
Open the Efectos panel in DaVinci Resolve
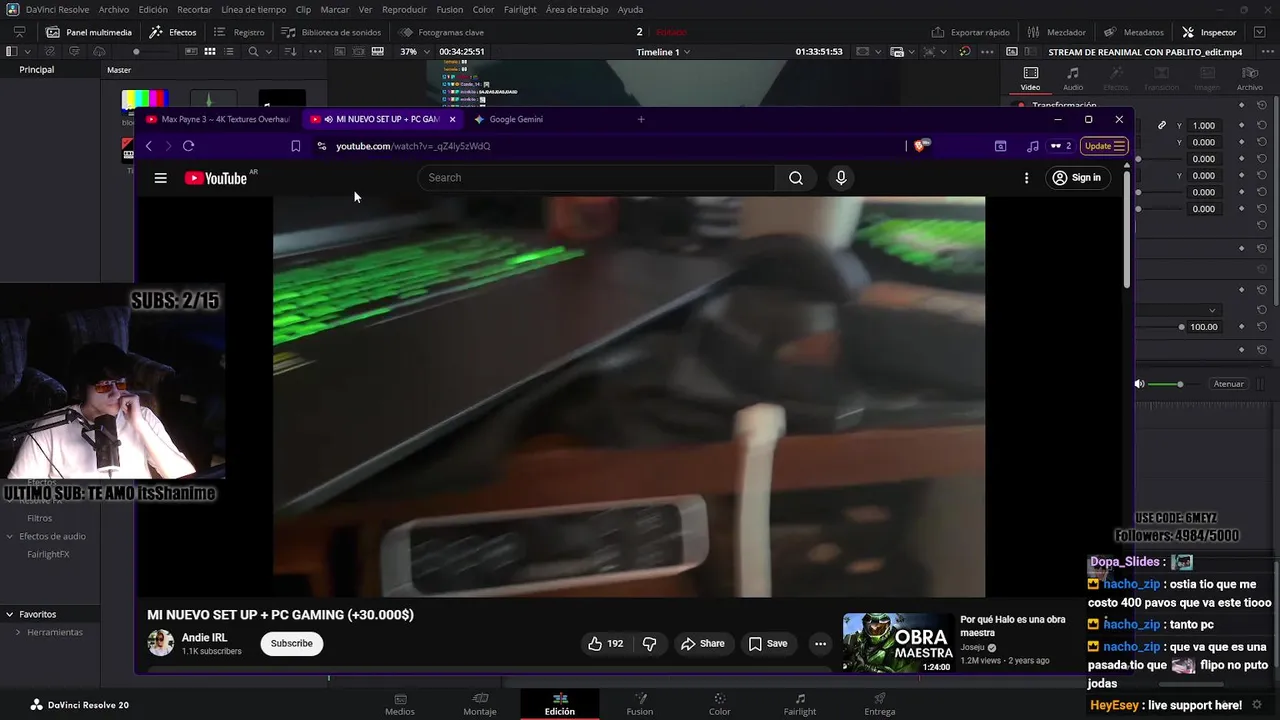click(174, 32)
